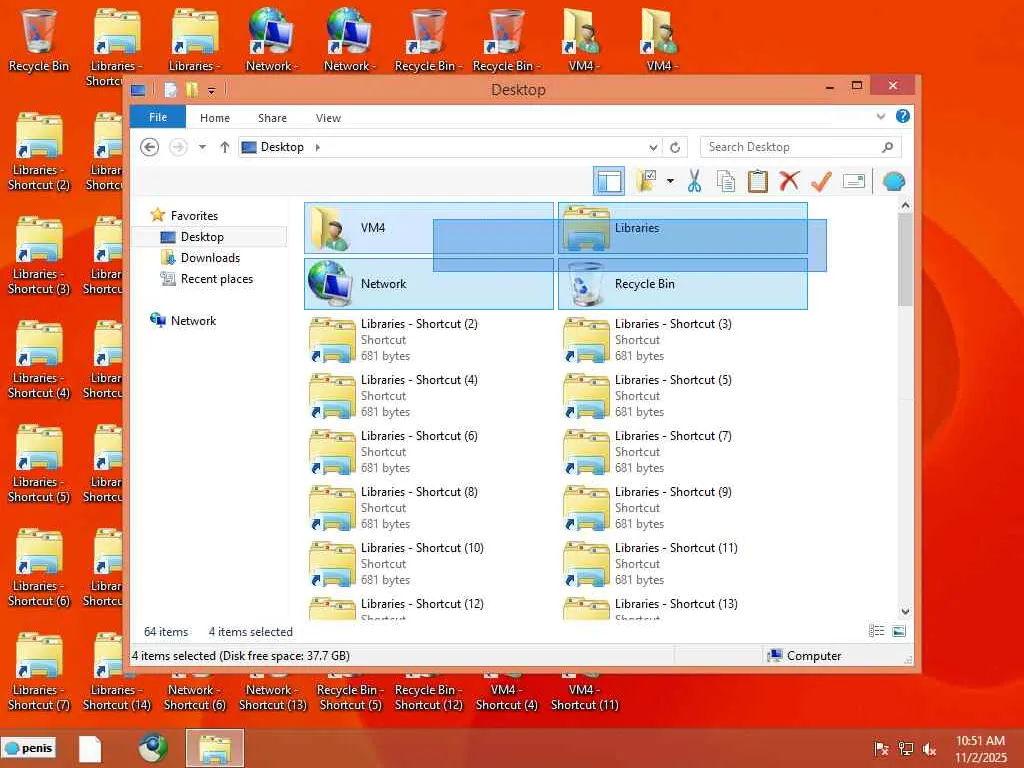
Task: Click the magnifier search icon
Action: point(888,147)
